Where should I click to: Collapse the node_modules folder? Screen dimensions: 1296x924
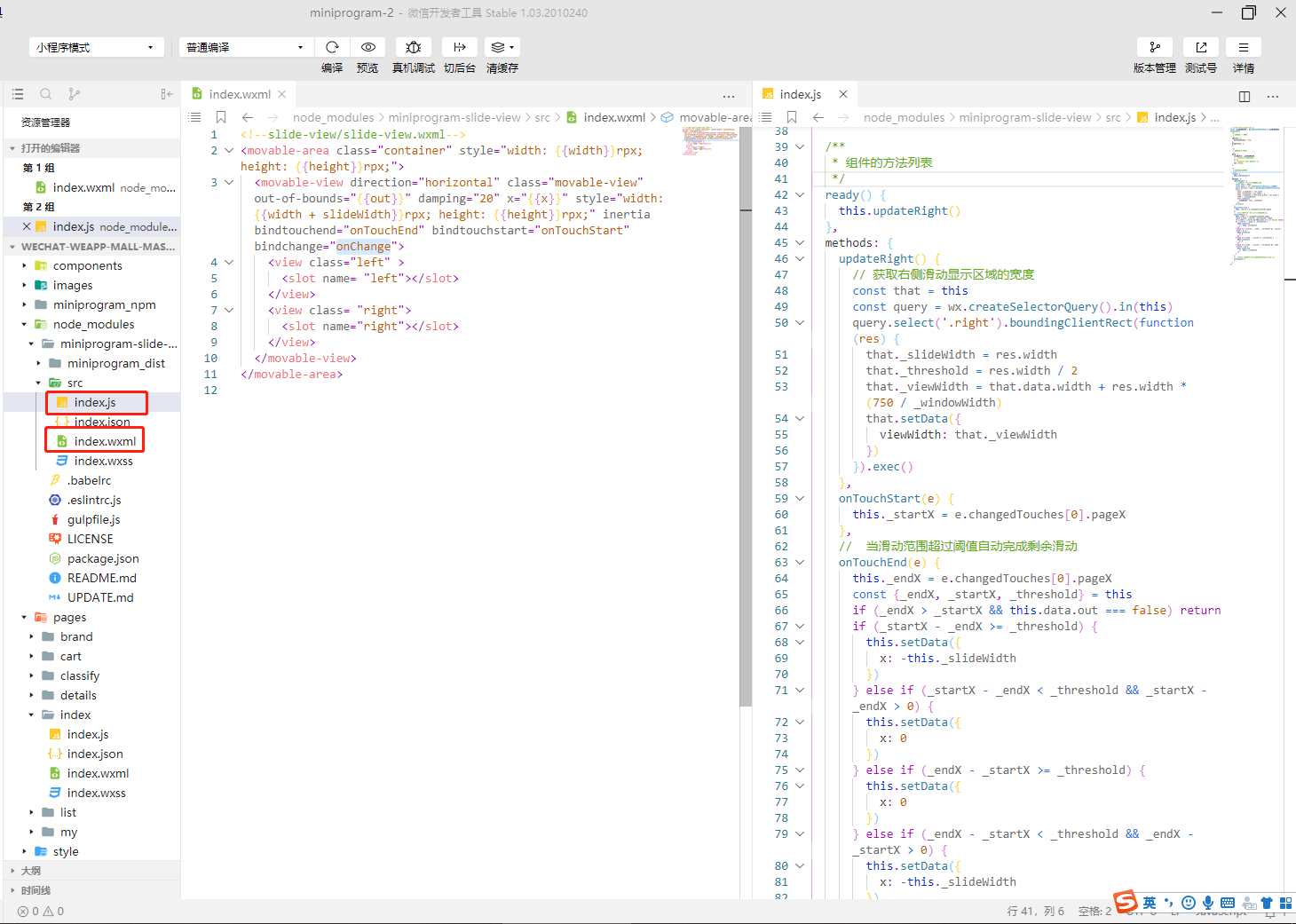pos(24,324)
